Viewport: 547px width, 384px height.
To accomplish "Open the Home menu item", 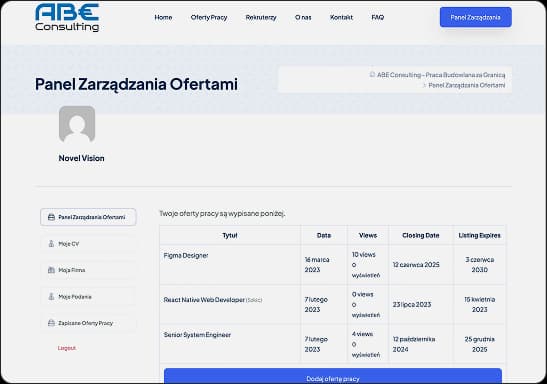I will pos(163,17).
